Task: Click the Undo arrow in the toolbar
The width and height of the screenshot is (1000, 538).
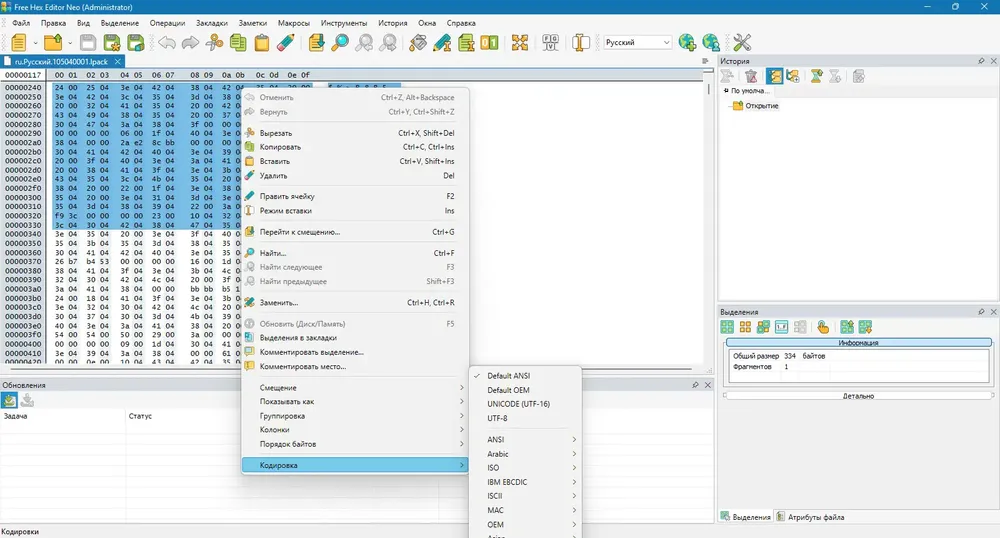Action: click(x=167, y=43)
